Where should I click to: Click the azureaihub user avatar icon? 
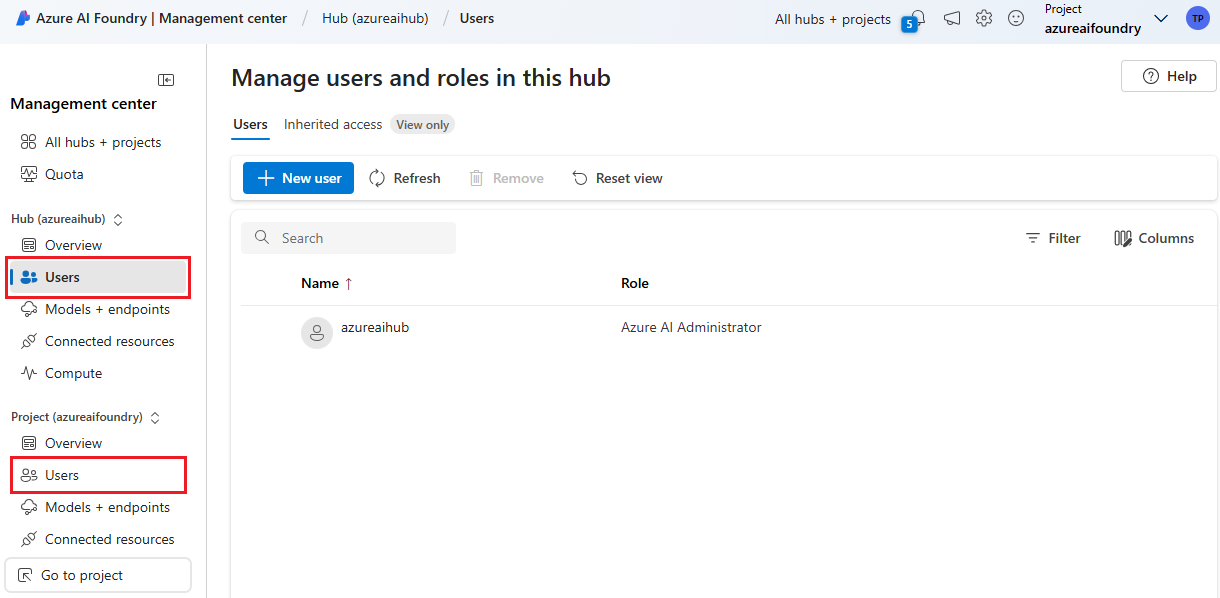pyautogui.click(x=317, y=333)
